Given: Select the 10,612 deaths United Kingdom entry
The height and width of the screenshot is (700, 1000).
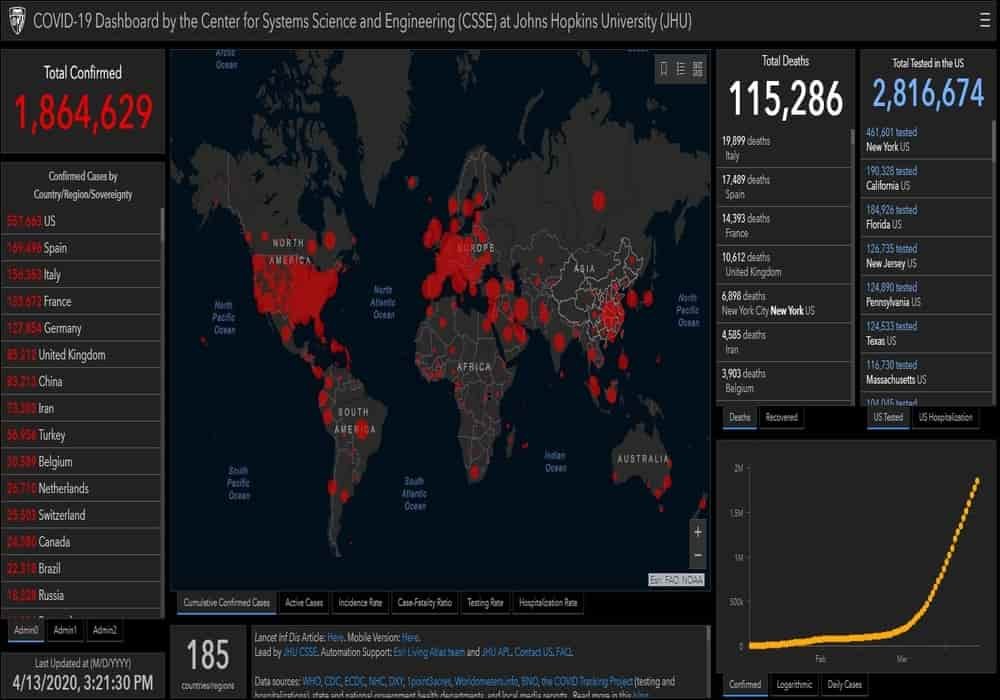Looking at the screenshot, I should [784, 265].
